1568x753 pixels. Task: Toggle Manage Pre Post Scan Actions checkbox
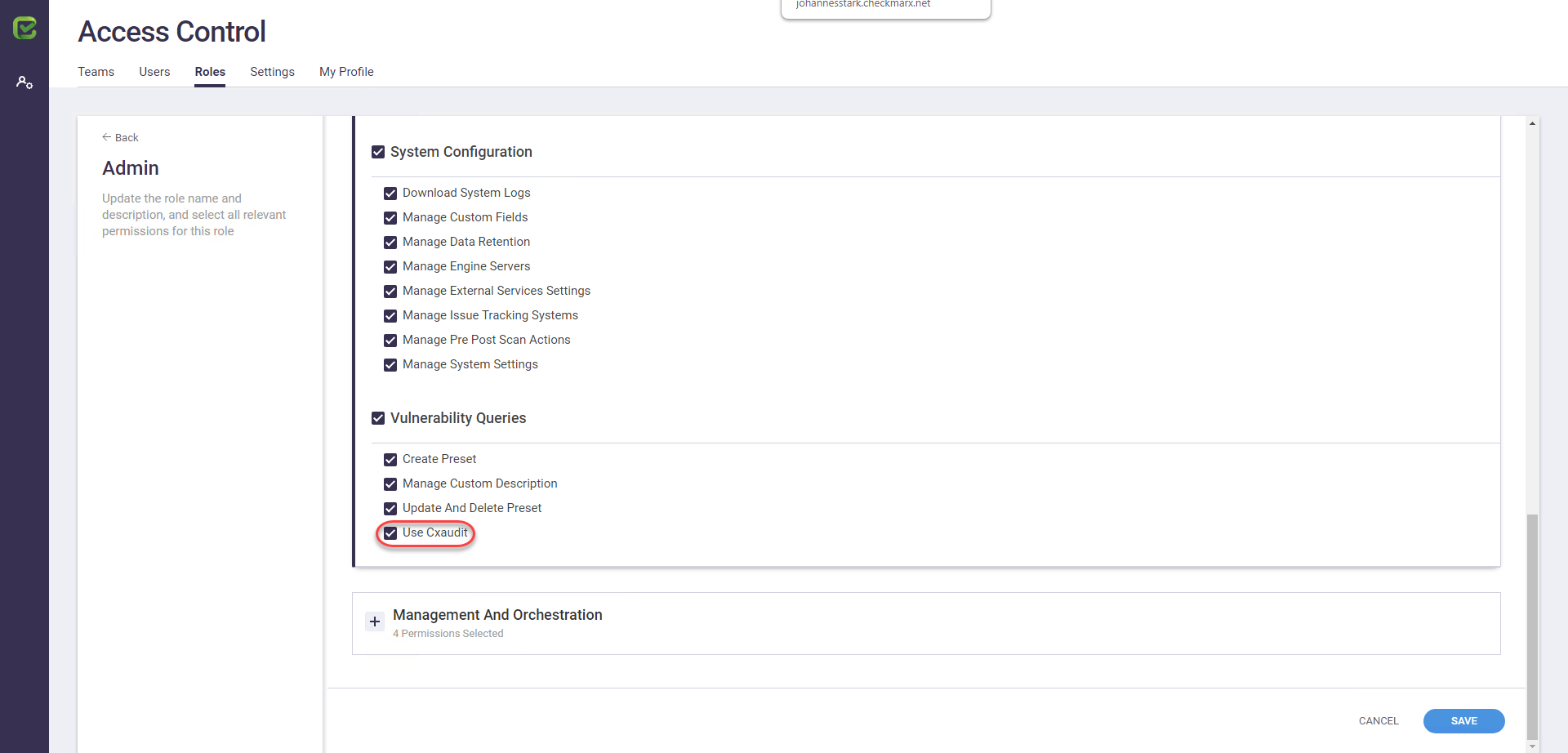click(x=390, y=341)
